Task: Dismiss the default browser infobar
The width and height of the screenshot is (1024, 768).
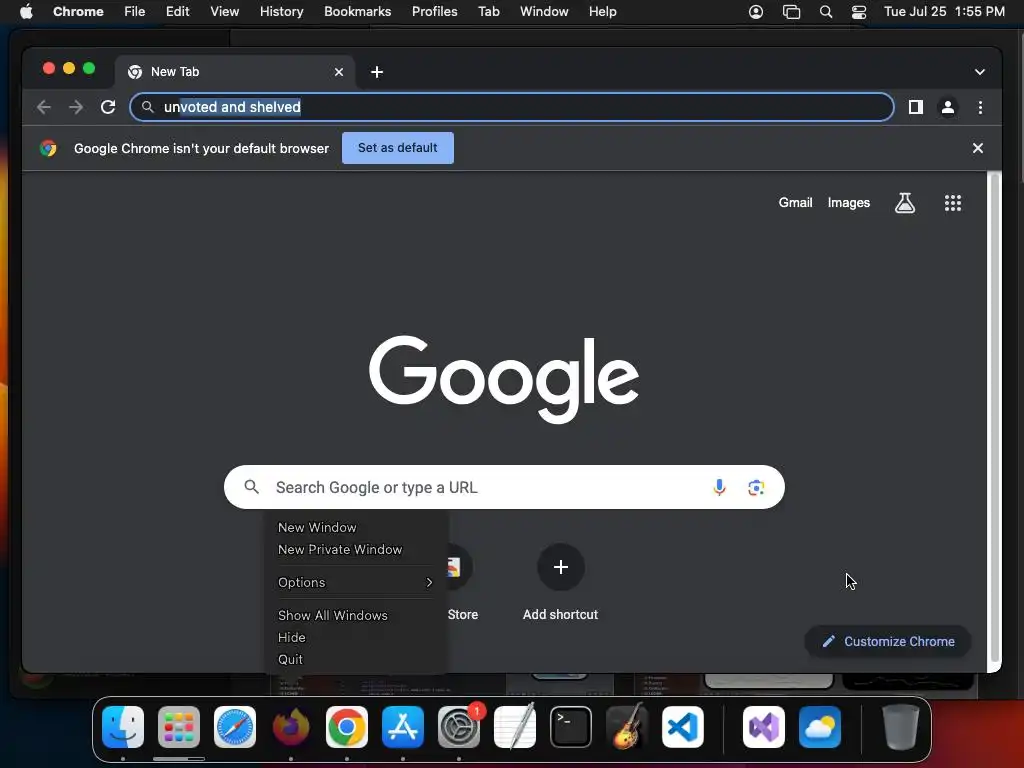Action: [978, 148]
